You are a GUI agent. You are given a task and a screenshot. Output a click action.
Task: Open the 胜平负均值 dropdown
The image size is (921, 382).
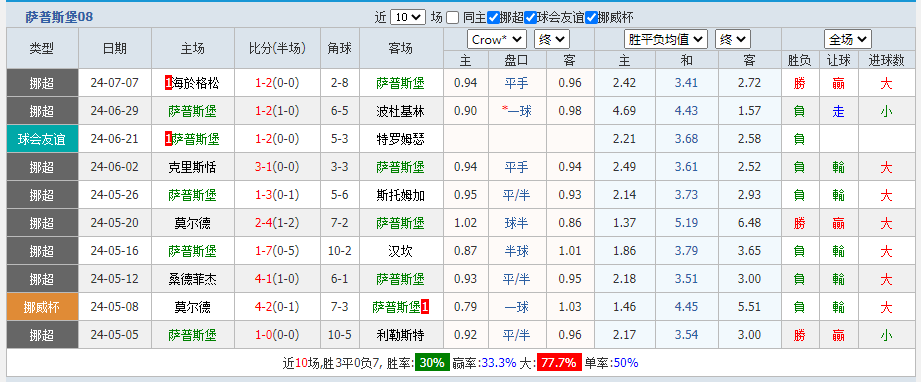(x=665, y=39)
